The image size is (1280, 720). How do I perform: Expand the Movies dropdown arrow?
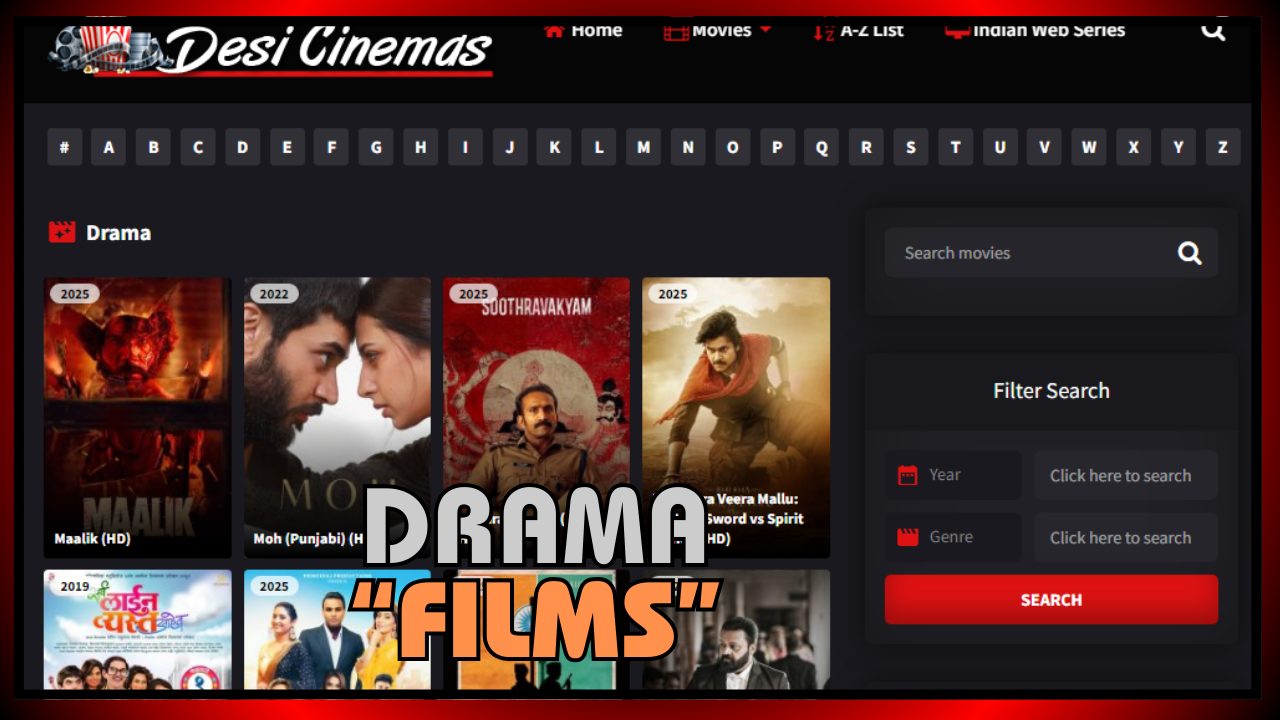click(x=766, y=30)
